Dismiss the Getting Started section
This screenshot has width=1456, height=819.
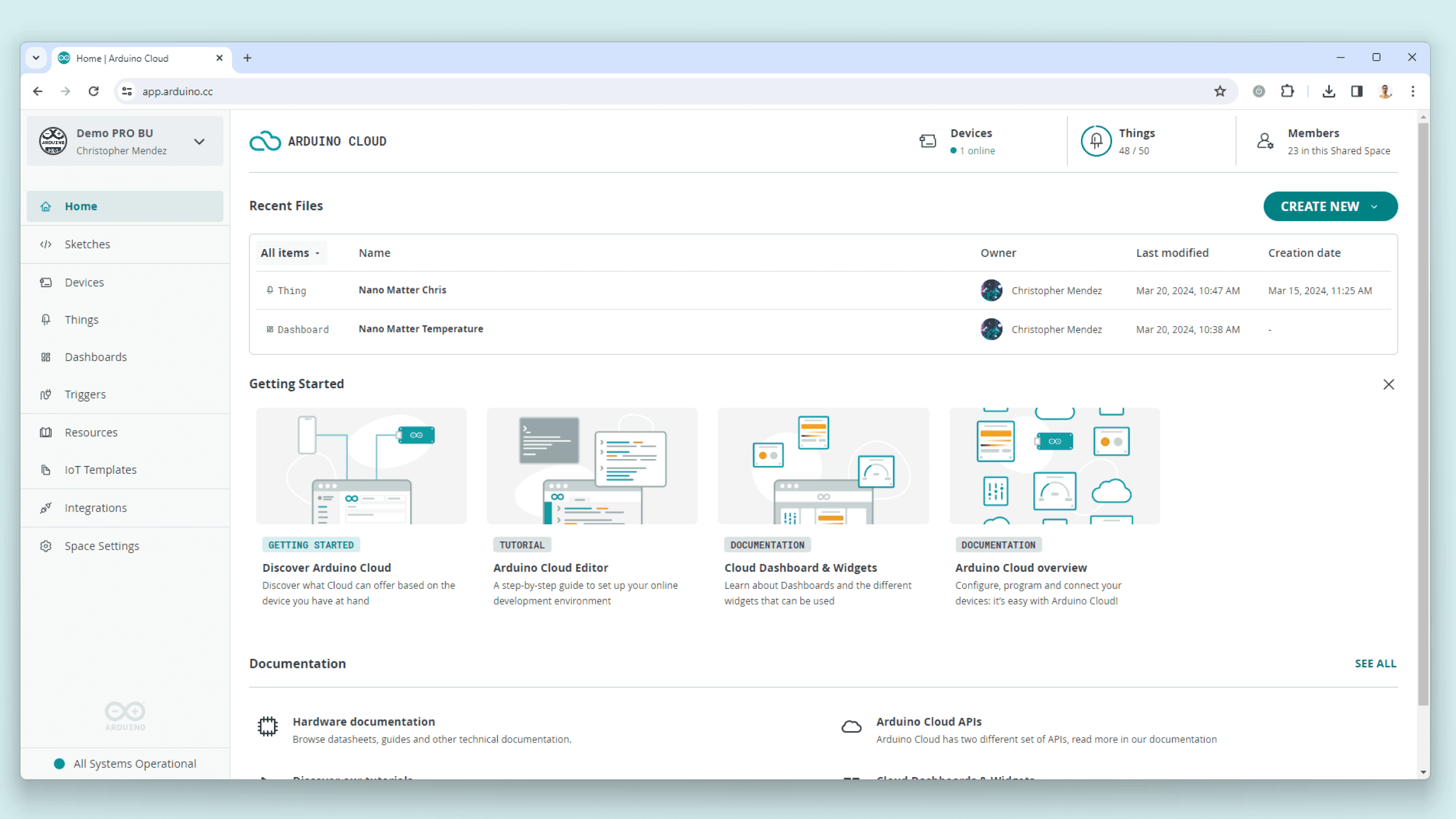[x=1388, y=384]
